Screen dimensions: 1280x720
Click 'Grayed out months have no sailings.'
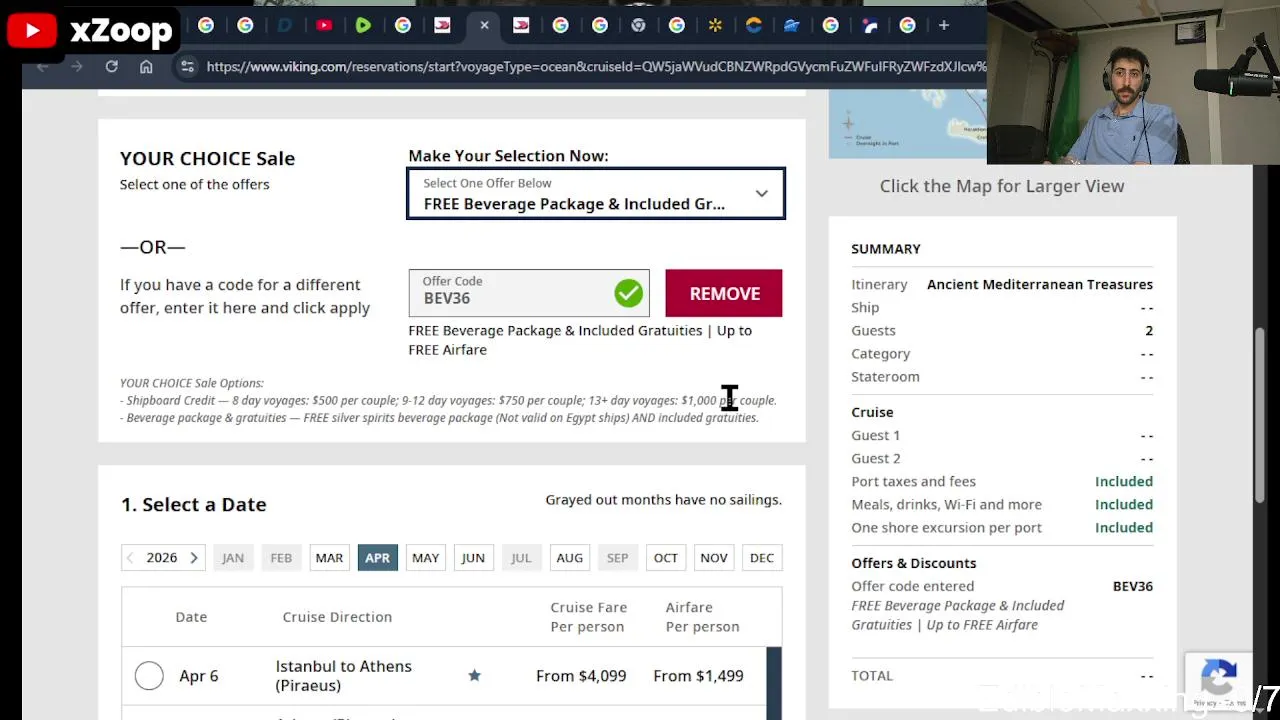pyautogui.click(x=663, y=500)
